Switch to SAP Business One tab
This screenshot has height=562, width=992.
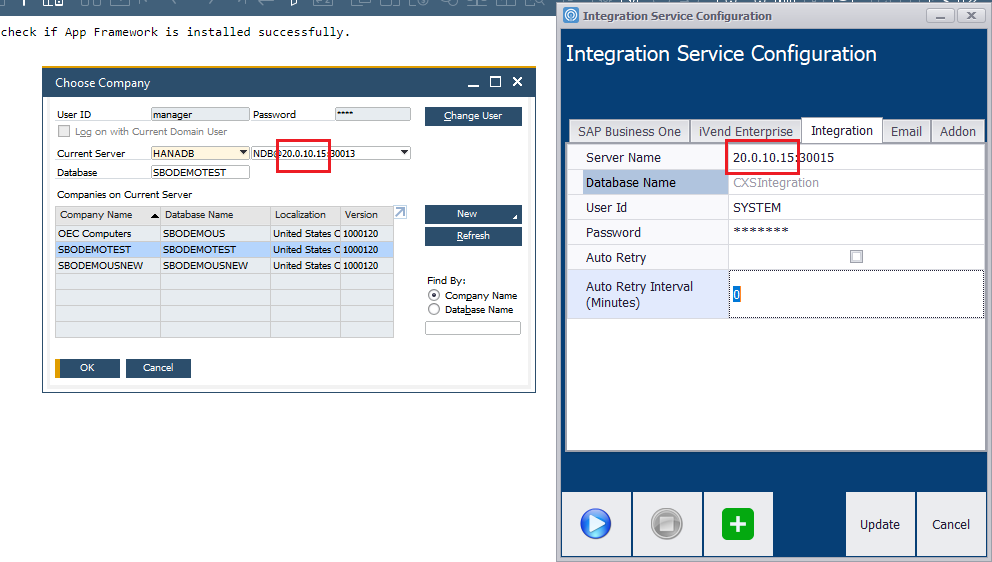tap(629, 132)
